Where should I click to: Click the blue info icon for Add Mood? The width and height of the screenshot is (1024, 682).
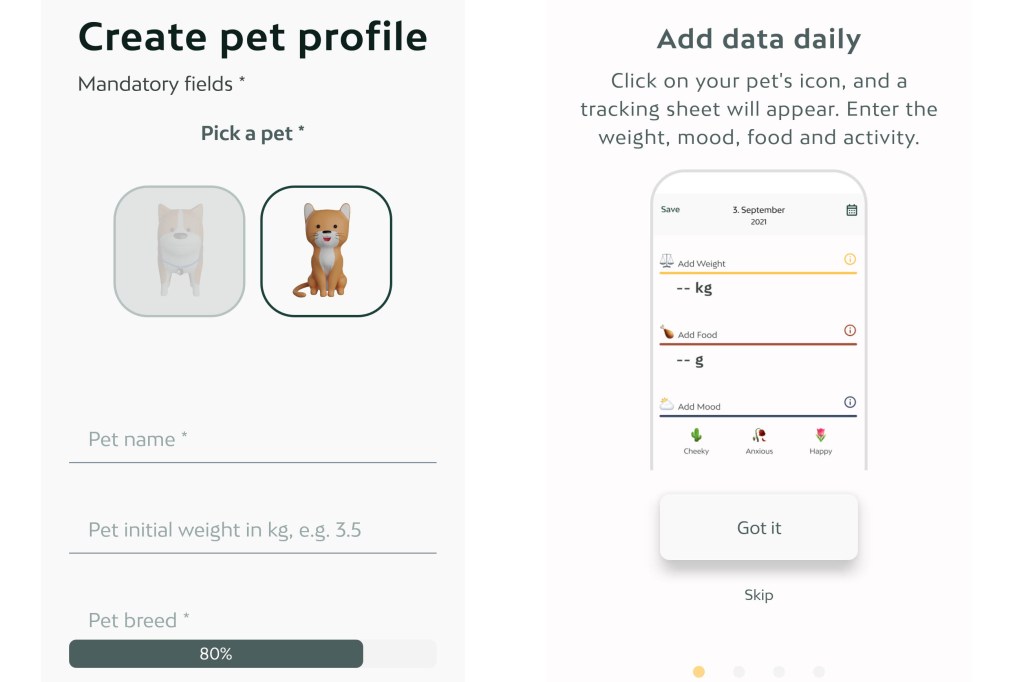pyautogui.click(x=850, y=402)
